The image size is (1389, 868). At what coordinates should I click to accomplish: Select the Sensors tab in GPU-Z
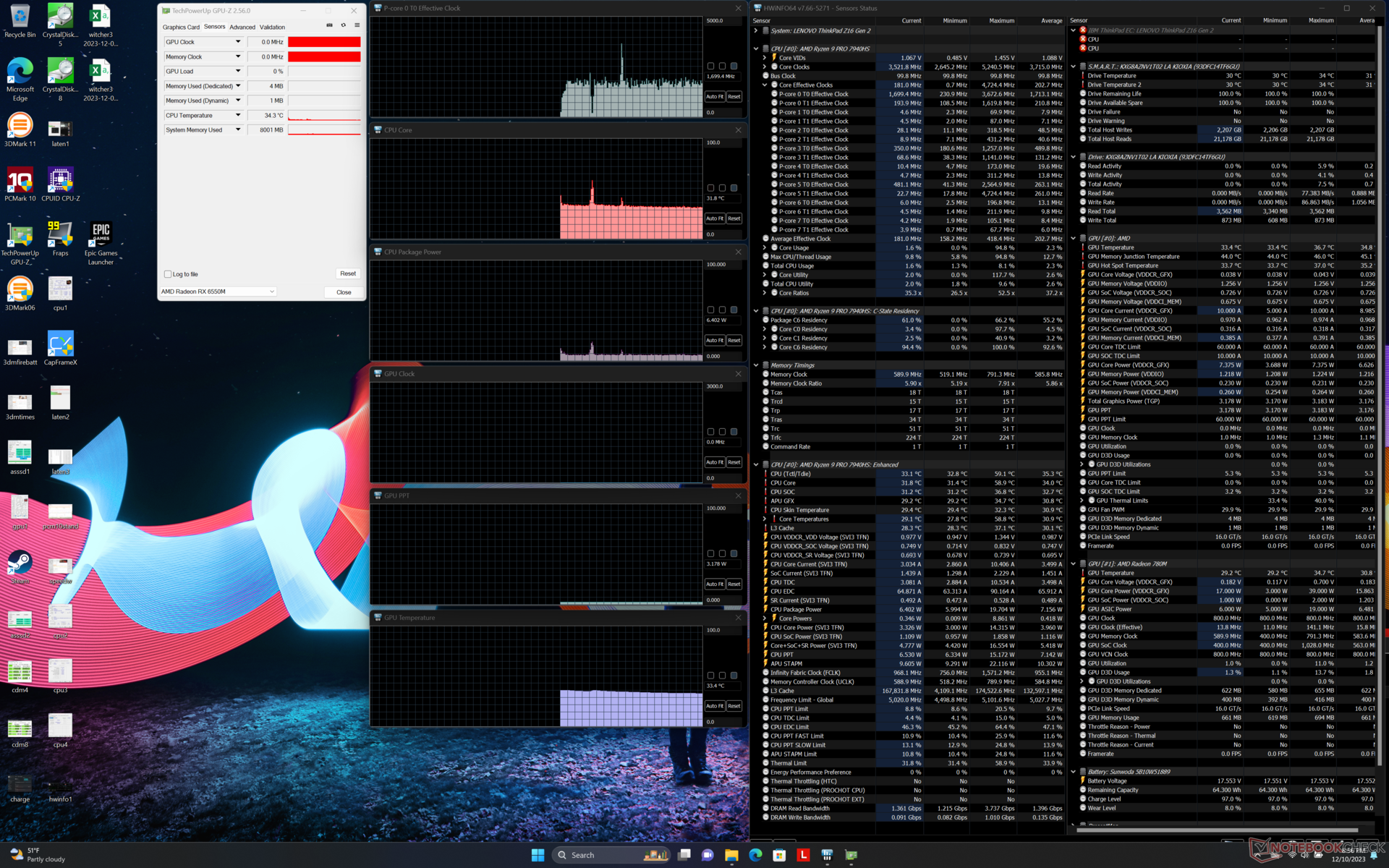(214, 27)
